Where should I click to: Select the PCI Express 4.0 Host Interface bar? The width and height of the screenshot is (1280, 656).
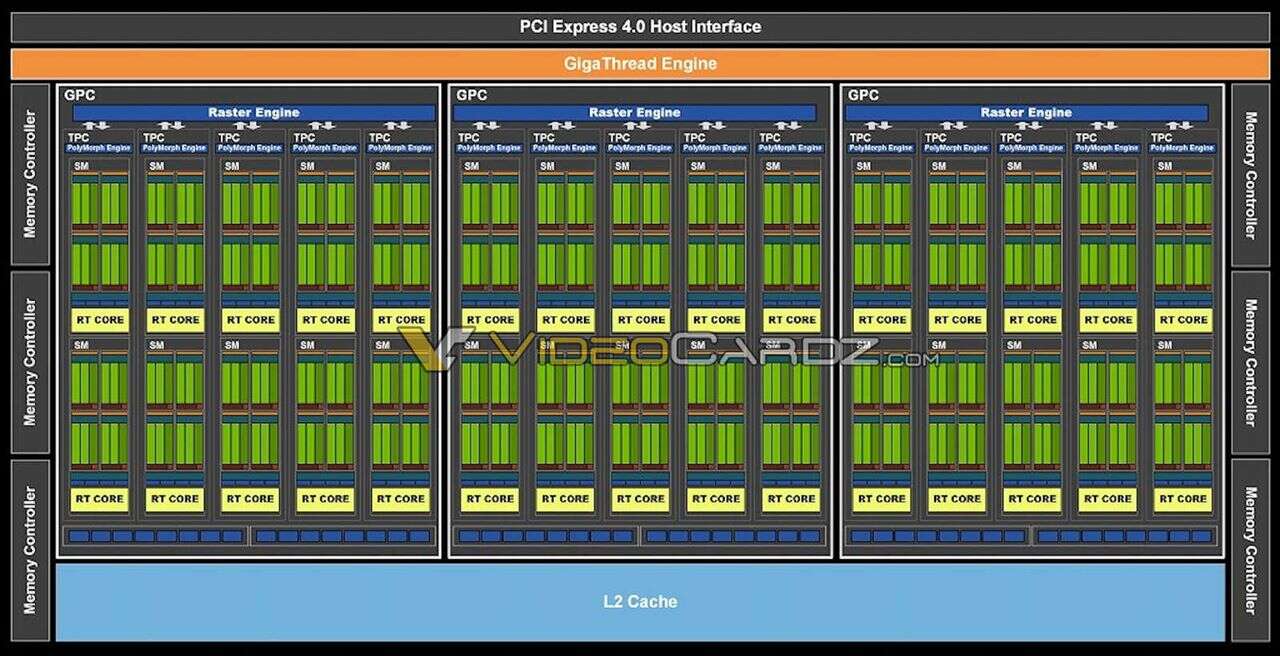640,26
